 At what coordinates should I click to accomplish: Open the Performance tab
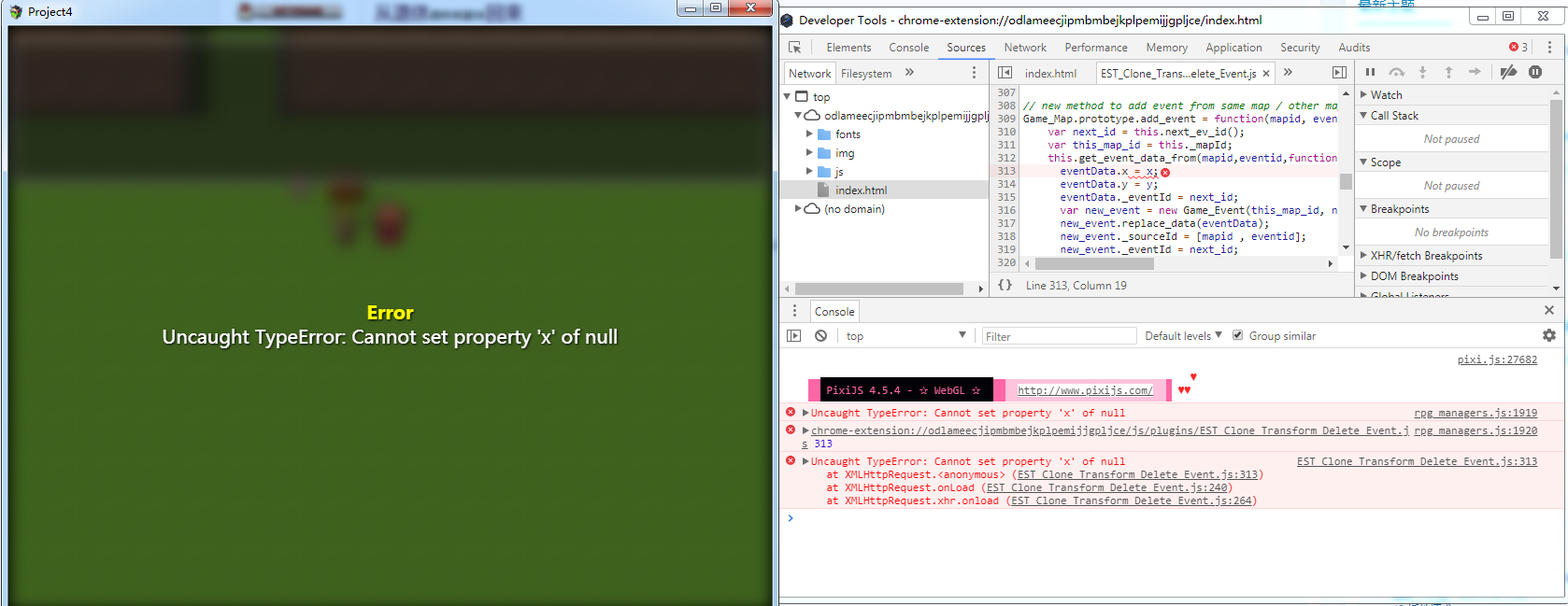pyautogui.click(x=1096, y=48)
